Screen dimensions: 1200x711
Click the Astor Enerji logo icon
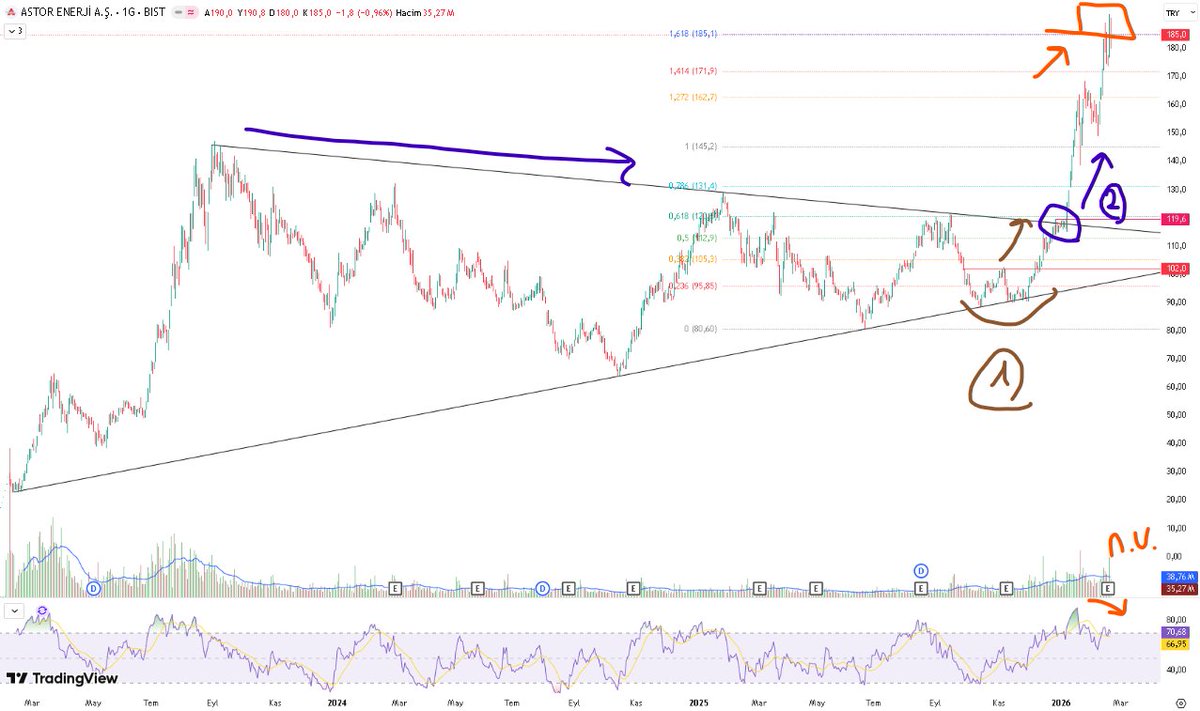point(11,12)
